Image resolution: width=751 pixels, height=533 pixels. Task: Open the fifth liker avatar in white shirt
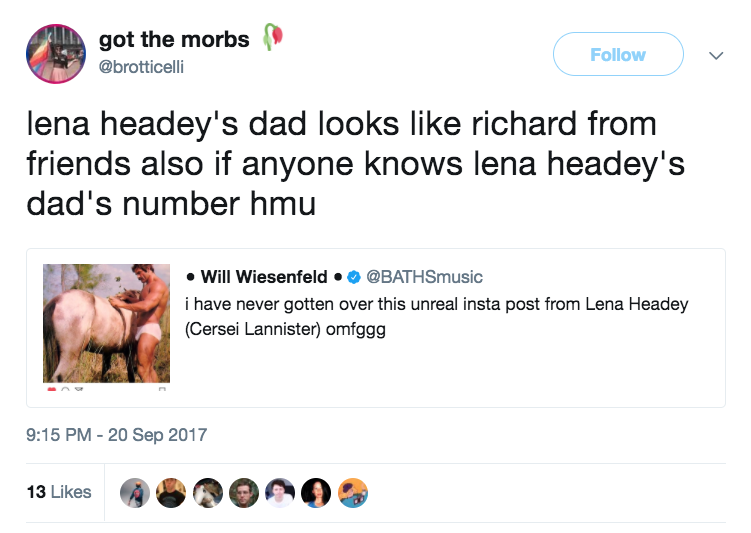[280, 492]
